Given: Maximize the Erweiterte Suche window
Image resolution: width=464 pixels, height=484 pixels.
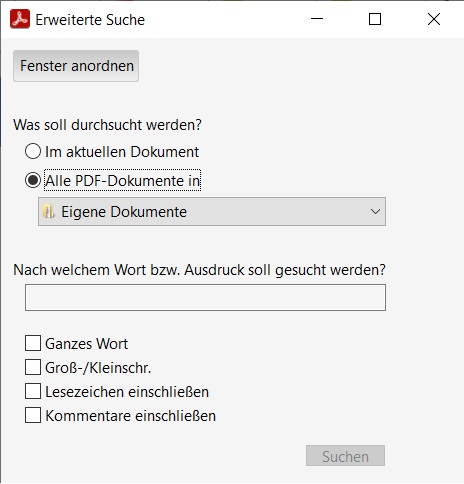Looking at the screenshot, I should (375, 19).
